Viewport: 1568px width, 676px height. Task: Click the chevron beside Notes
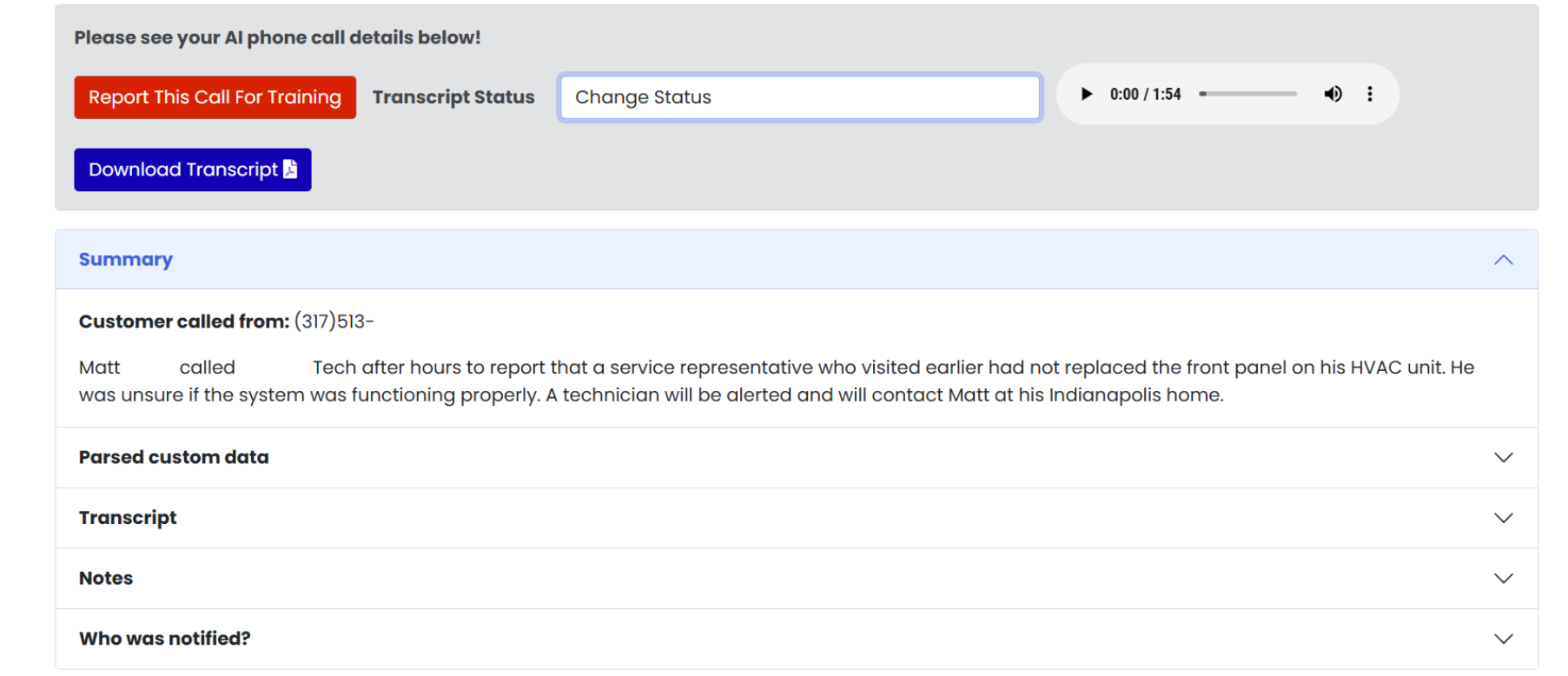pyautogui.click(x=1503, y=579)
